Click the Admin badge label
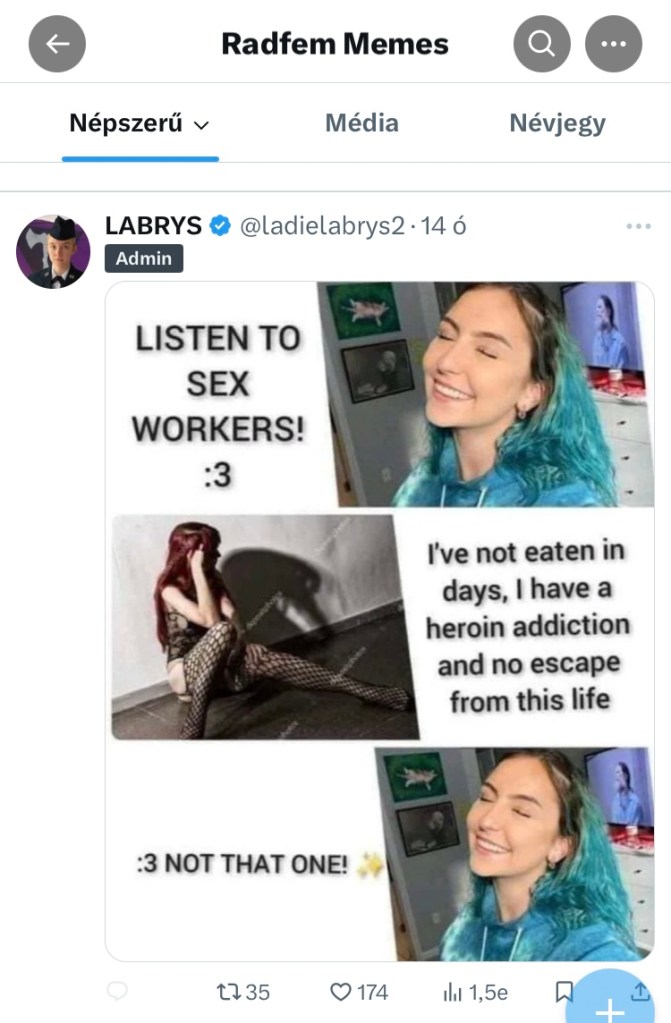The image size is (671, 1023). coord(144,258)
